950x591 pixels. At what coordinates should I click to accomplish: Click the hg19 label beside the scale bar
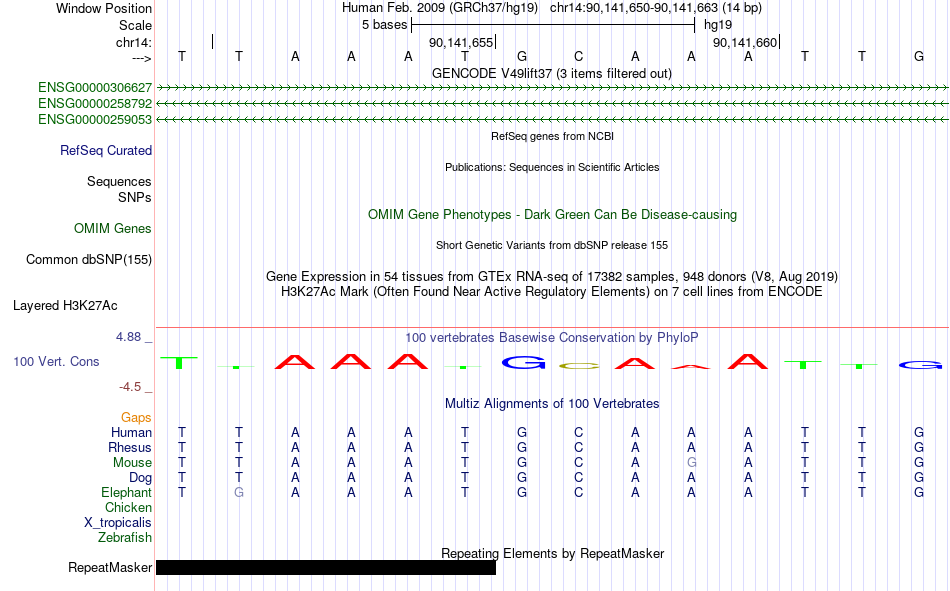coord(718,25)
